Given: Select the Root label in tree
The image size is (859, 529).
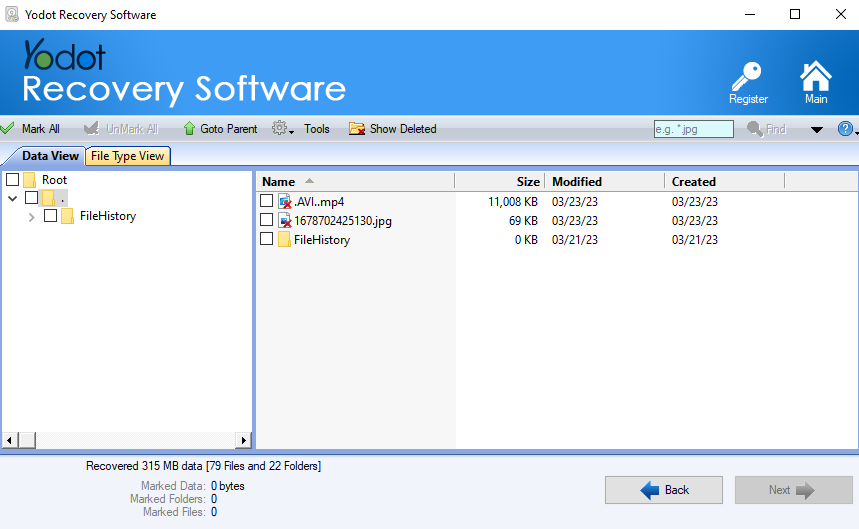Looking at the screenshot, I should coord(54,180).
